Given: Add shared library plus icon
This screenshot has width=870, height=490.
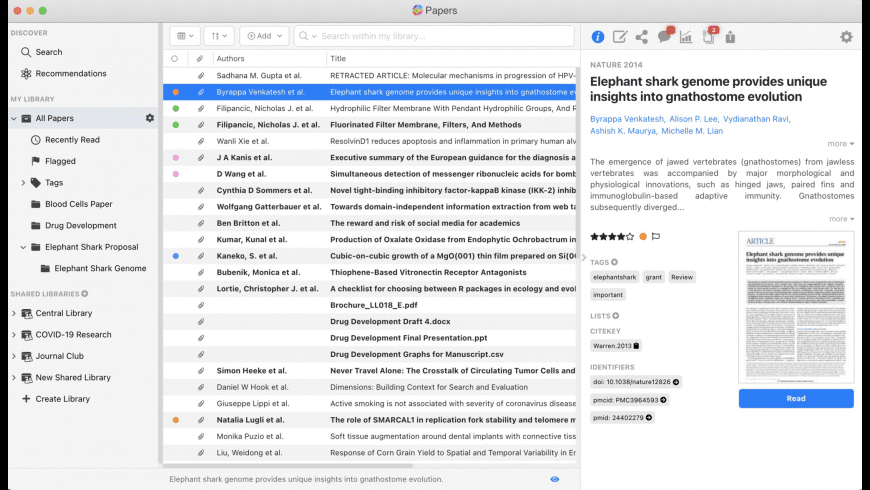Looking at the screenshot, I should (x=85, y=294).
